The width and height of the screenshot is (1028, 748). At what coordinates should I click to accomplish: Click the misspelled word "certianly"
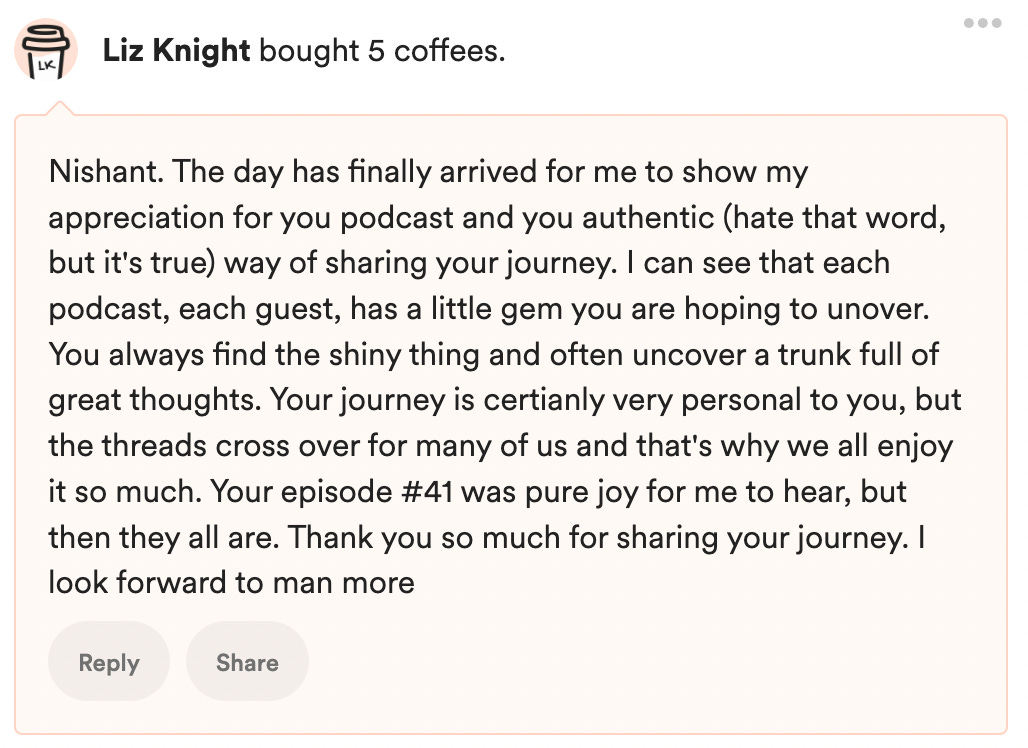(548, 401)
